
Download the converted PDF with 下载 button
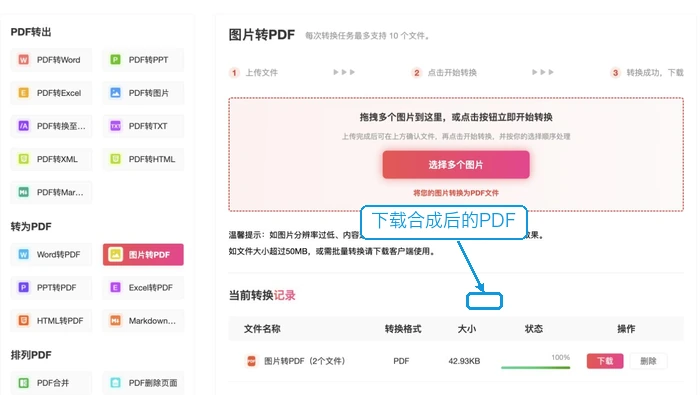pyautogui.click(x=605, y=361)
